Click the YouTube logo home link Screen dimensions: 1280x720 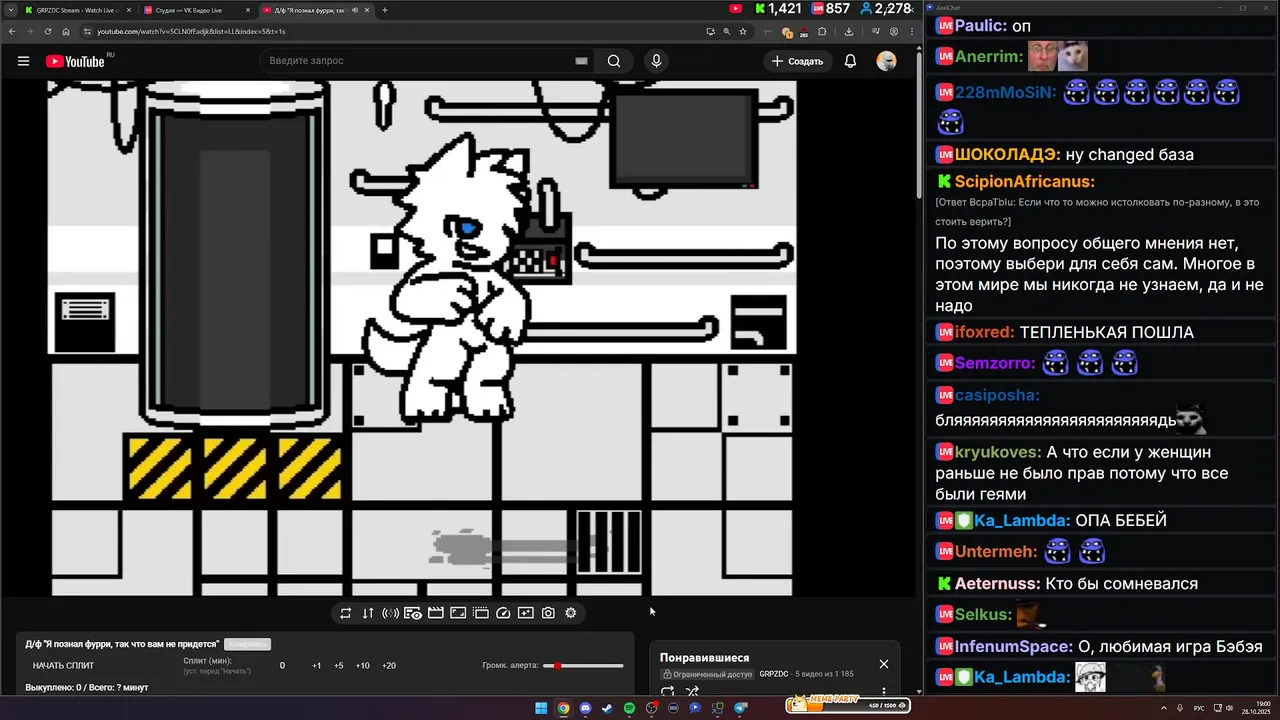tap(75, 61)
